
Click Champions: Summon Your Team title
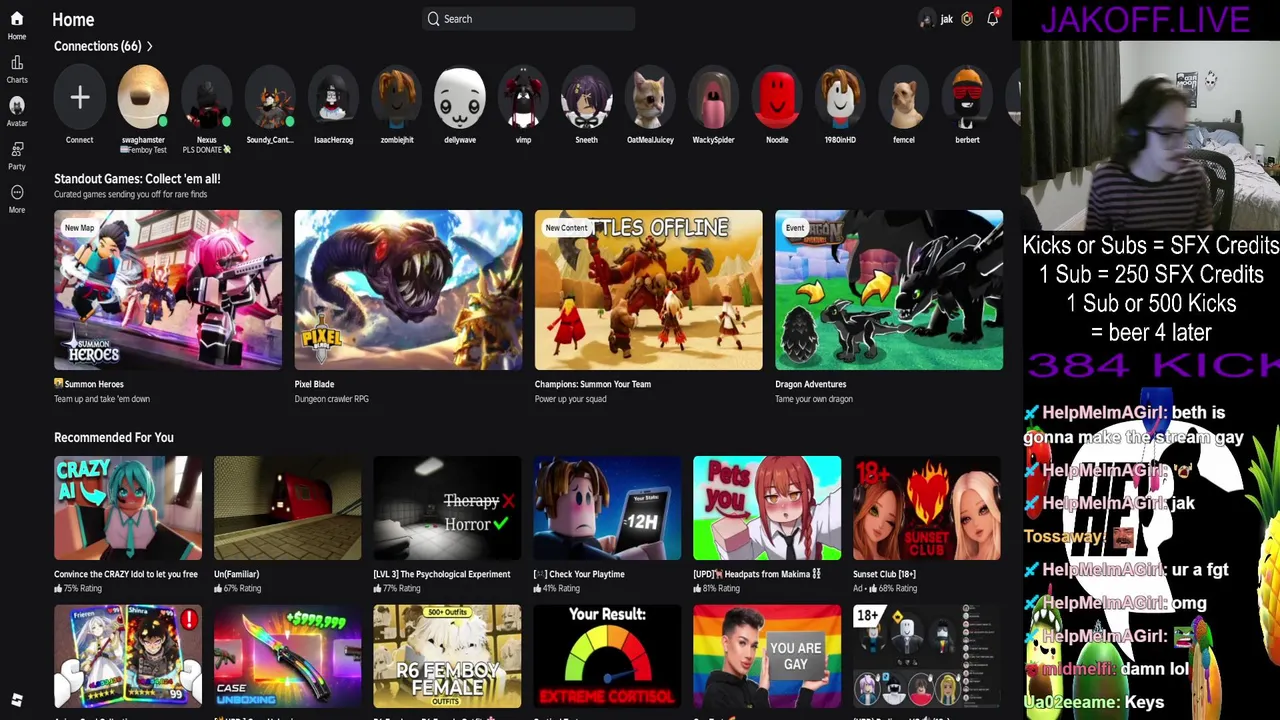pyautogui.click(x=593, y=384)
